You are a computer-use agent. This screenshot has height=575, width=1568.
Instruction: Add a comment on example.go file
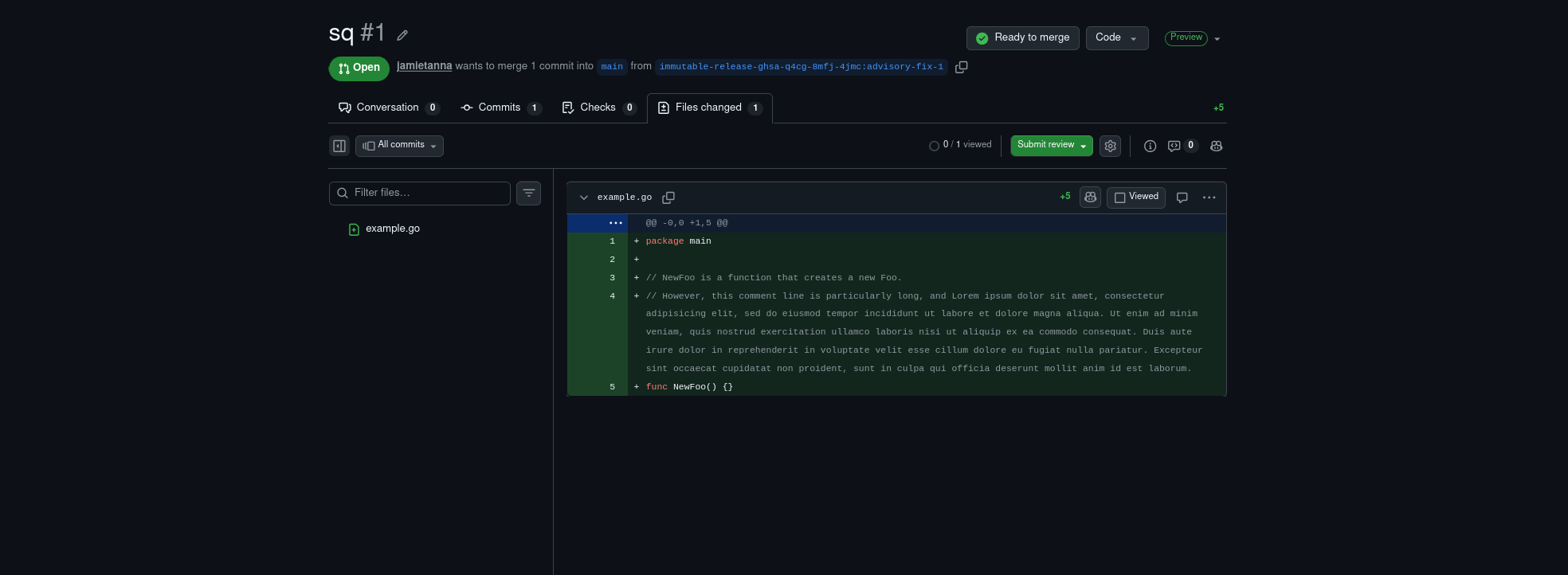point(1182,198)
